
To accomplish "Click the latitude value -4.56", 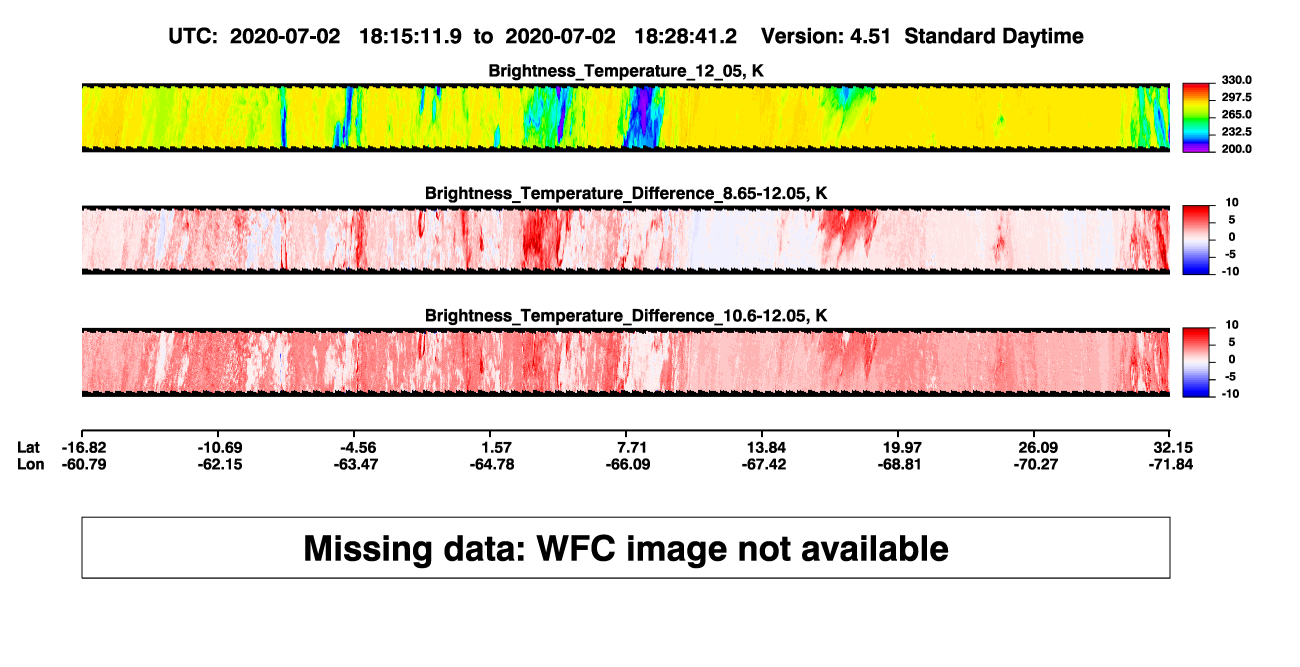I will pyautogui.click(x=356, y=447).
